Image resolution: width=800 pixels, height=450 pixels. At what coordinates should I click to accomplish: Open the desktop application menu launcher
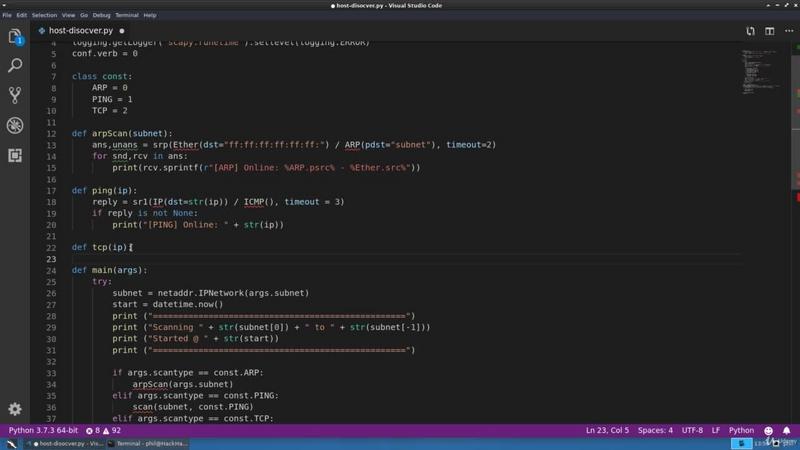(11, 444)
